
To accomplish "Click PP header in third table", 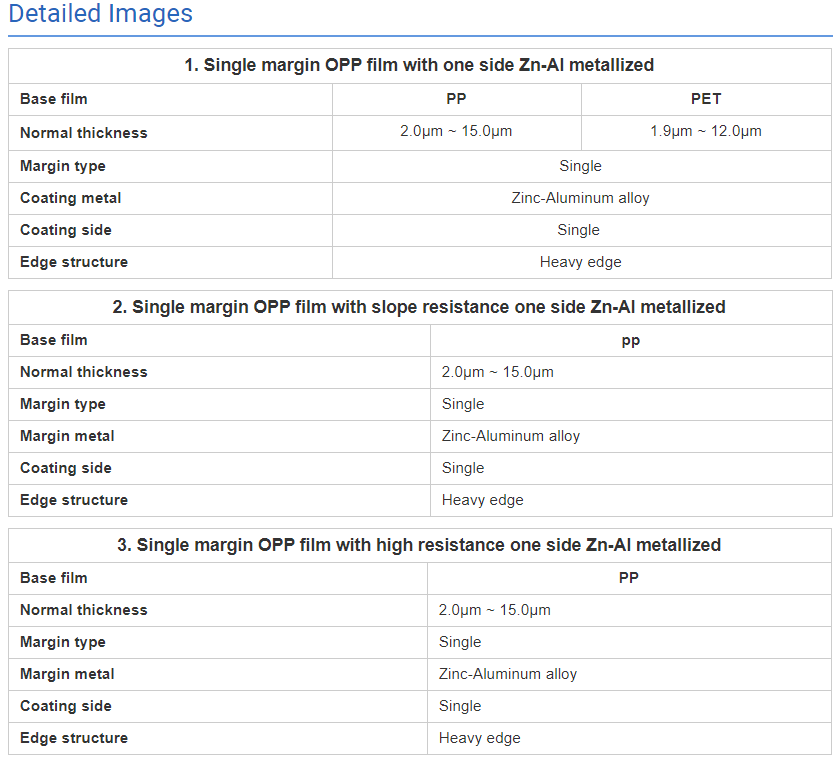I will pos(628,578).
